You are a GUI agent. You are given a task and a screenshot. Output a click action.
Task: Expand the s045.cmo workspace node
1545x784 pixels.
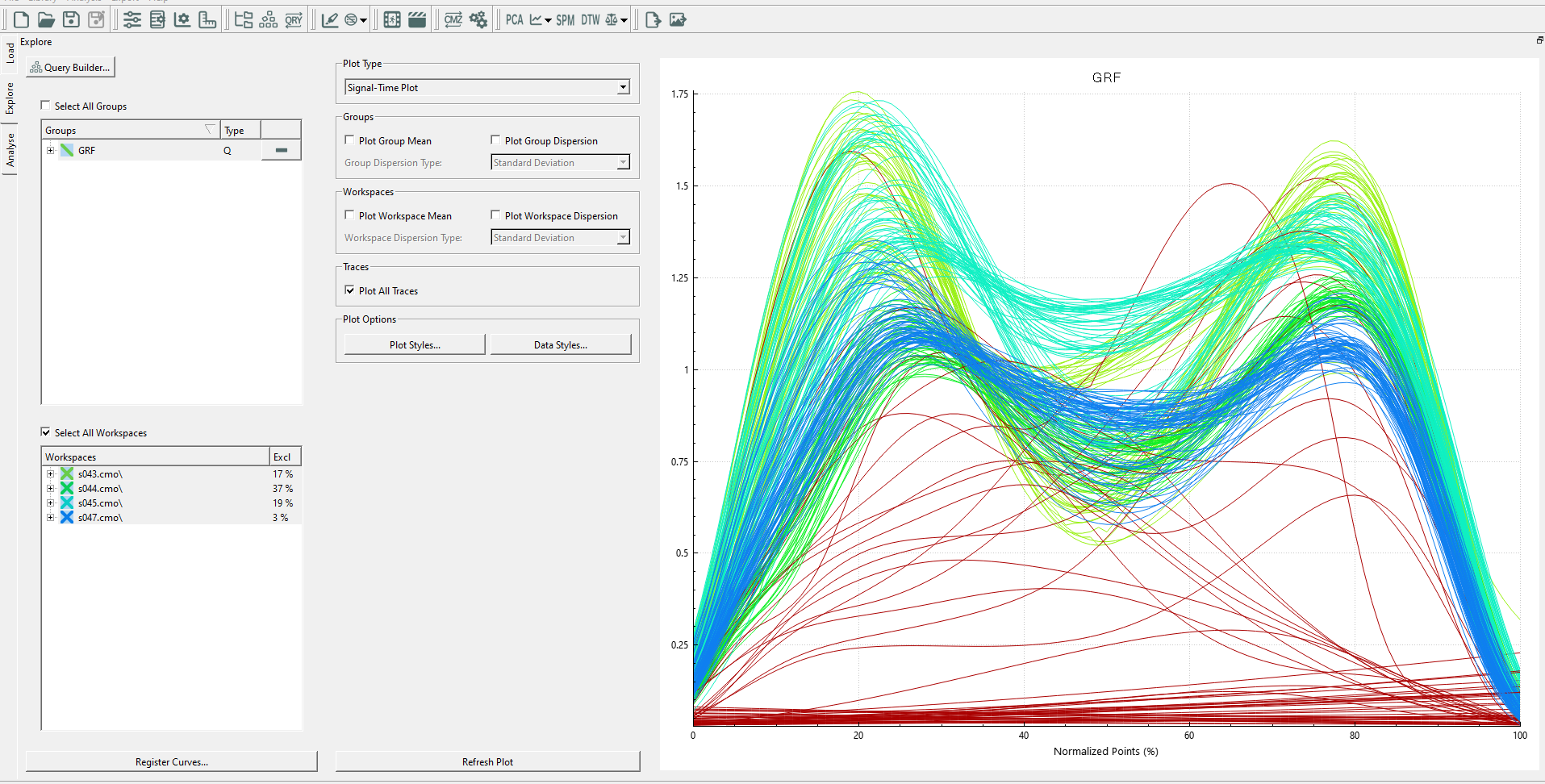coord(50,503)
